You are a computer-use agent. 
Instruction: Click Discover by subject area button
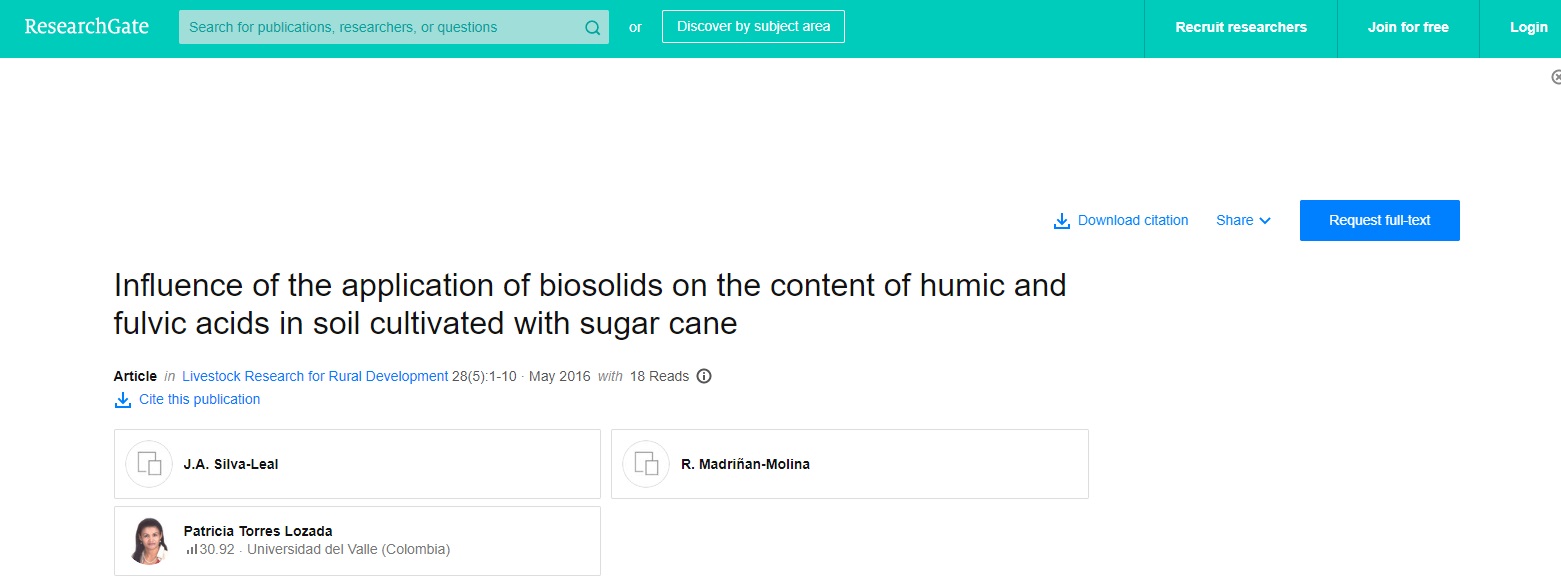click(753, 27)
